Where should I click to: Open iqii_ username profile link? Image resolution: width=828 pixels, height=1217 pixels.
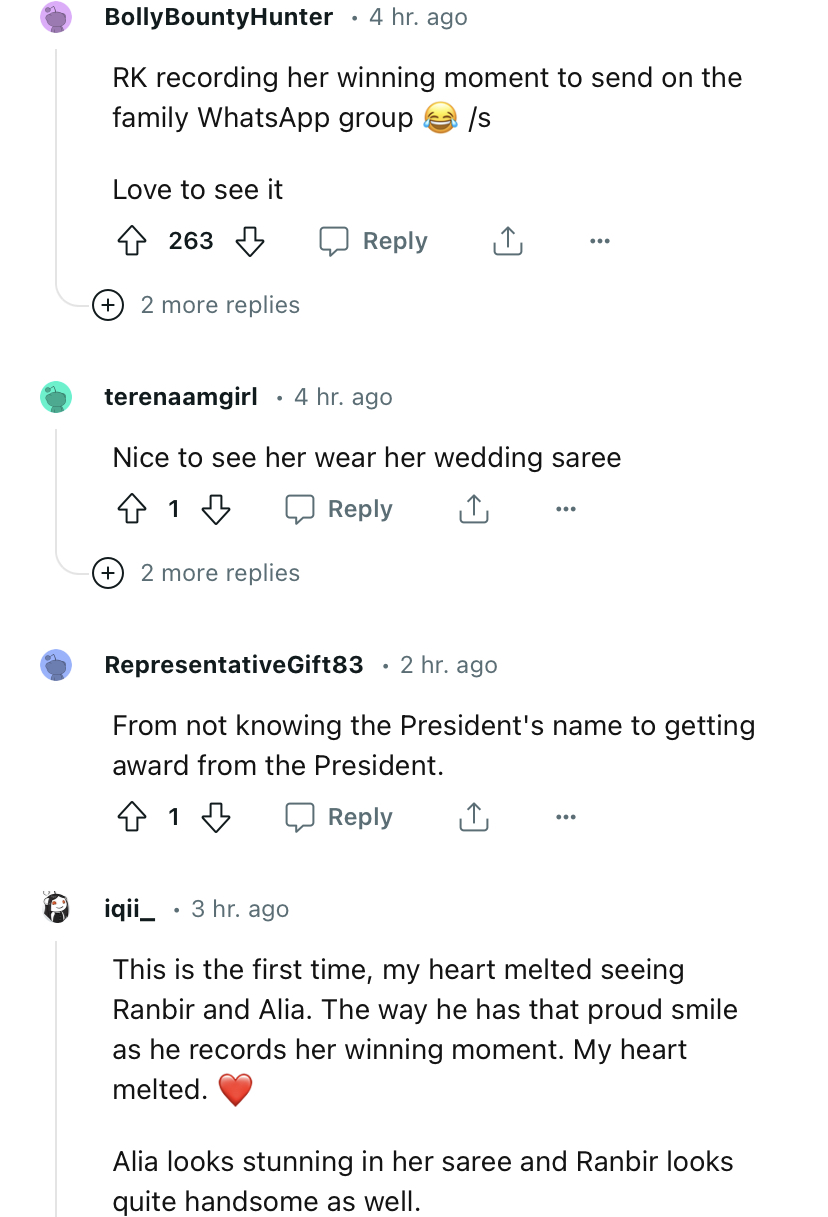point(129,909)
